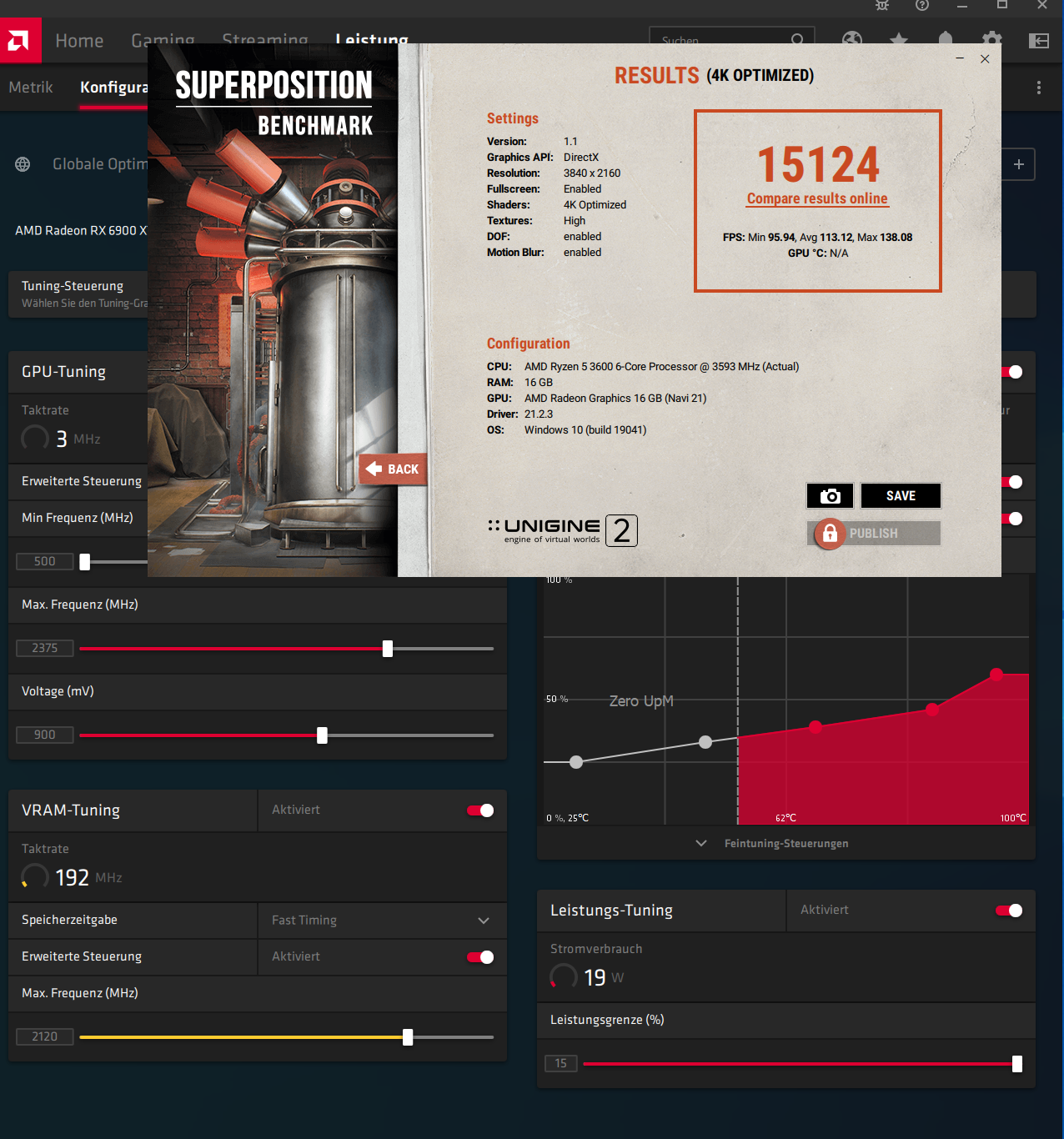Click GPU Max. Frequenz value field 2375

point(45,648)
